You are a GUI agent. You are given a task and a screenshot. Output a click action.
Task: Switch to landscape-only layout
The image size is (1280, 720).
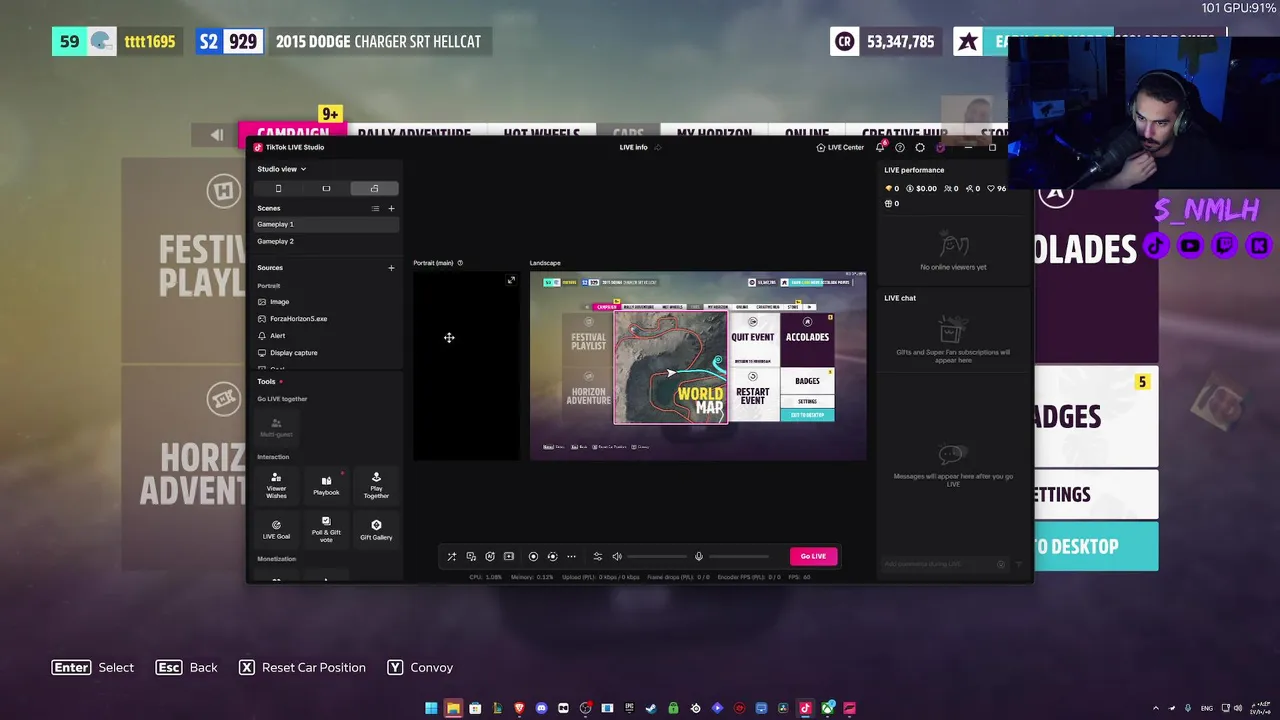326,188
